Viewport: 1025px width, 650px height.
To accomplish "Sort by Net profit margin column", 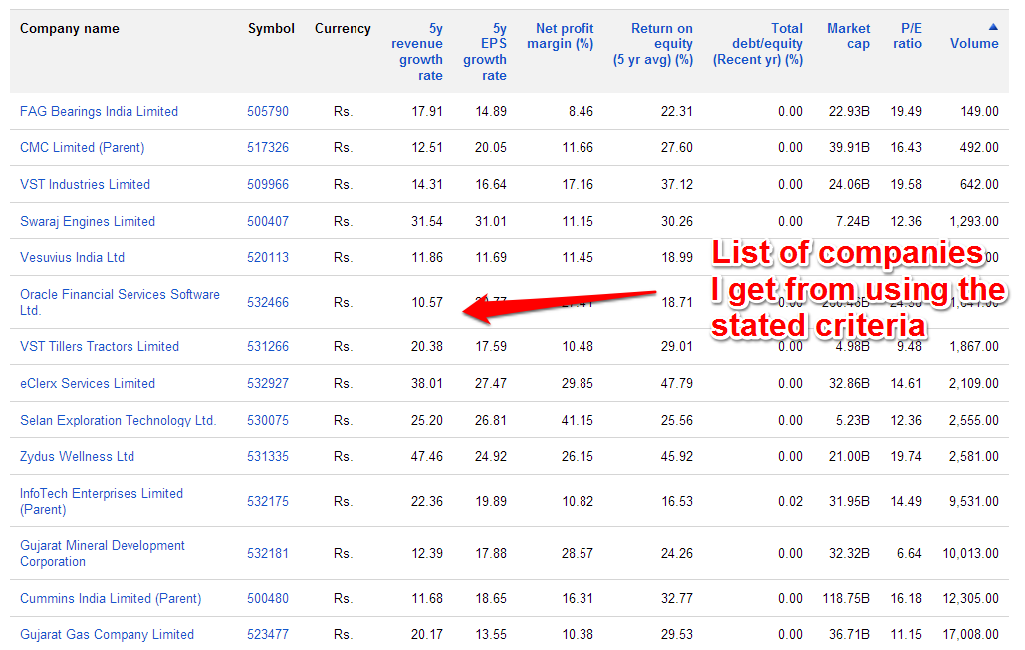I will (560, 36).
